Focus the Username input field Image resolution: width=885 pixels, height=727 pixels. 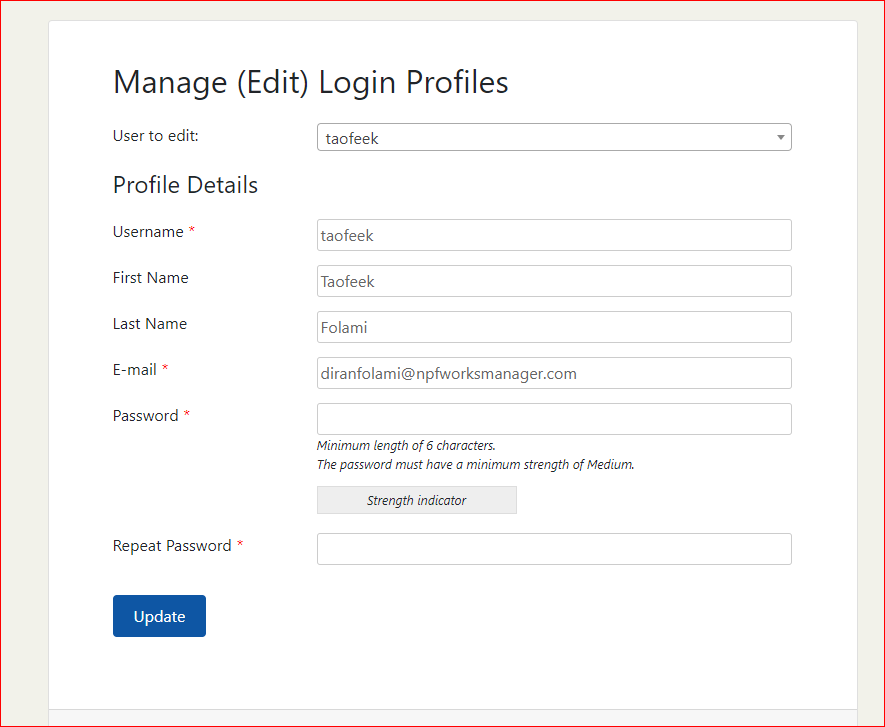[554, 235]
